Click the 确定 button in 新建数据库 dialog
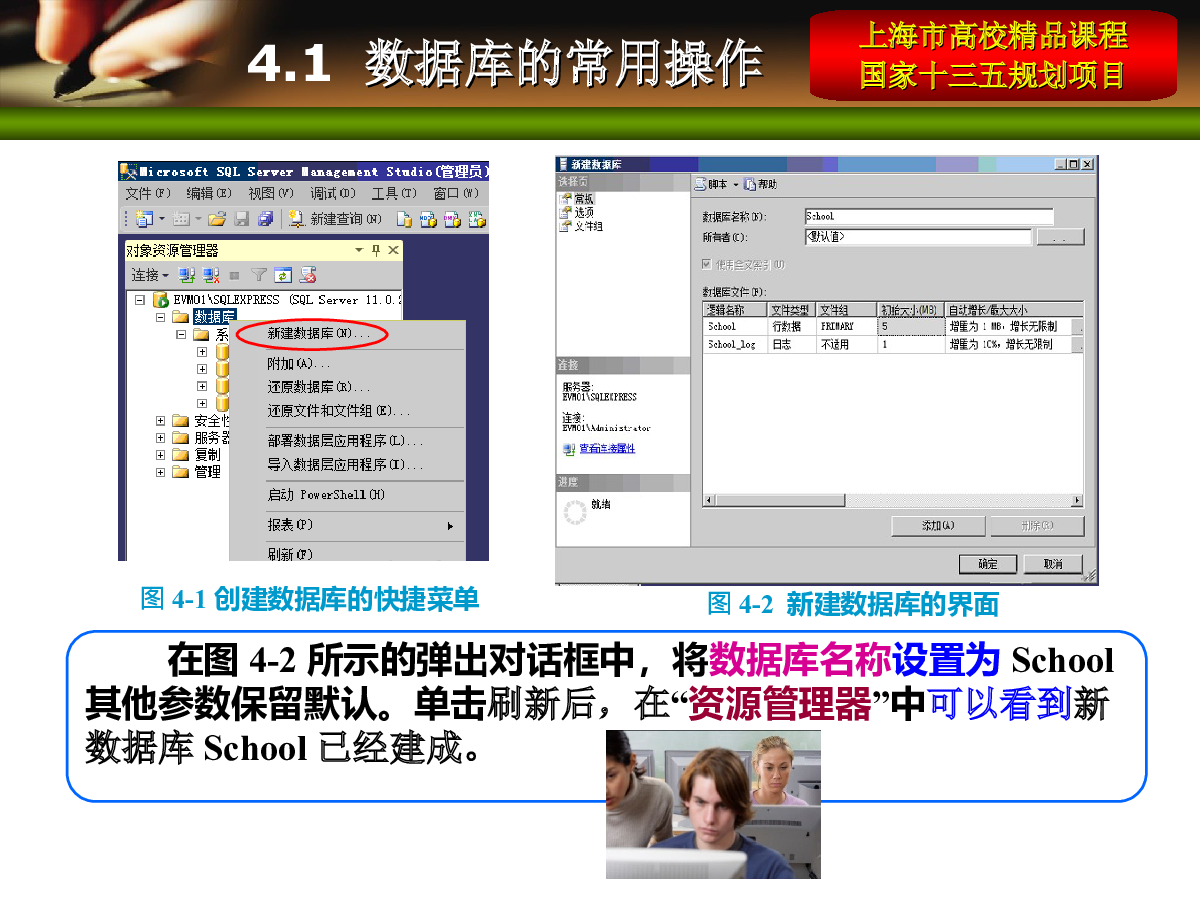The width and height of the screenshot is (1200, 900). pyautogui.click(x=988, y=564)
